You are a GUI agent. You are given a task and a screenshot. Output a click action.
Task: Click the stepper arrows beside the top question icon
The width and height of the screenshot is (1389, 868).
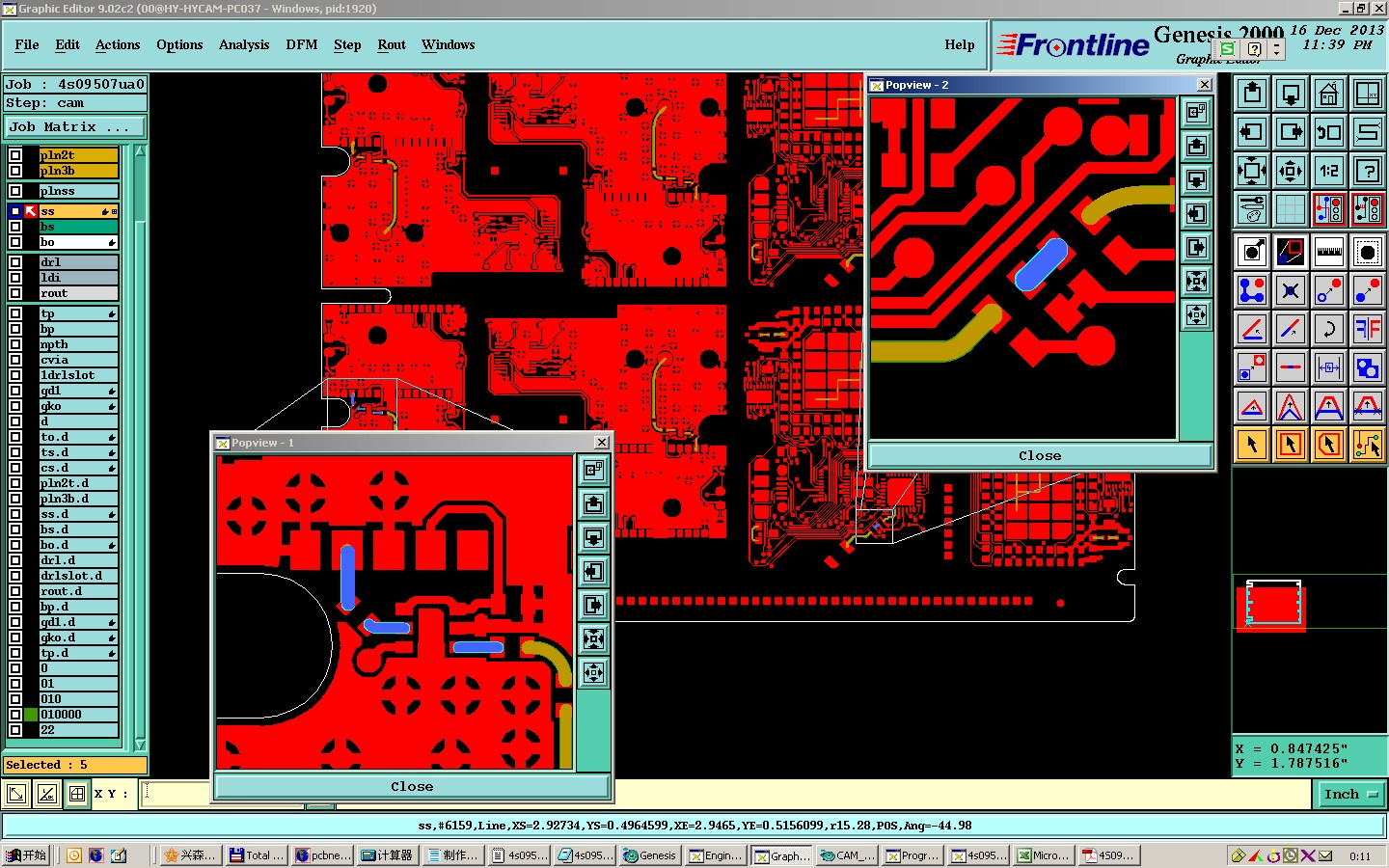click(1276, 49)
